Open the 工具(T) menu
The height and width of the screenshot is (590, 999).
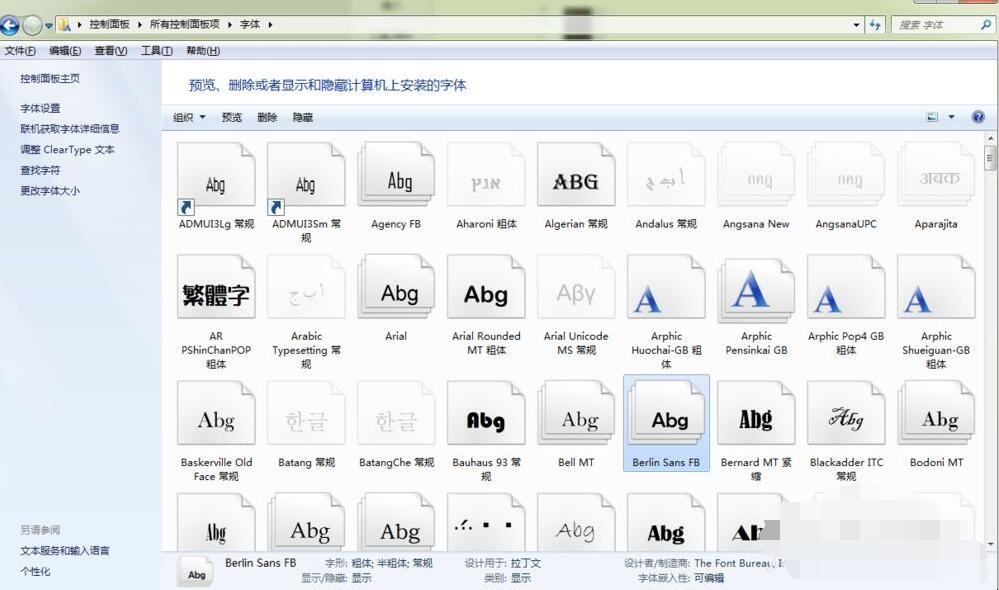157,51
